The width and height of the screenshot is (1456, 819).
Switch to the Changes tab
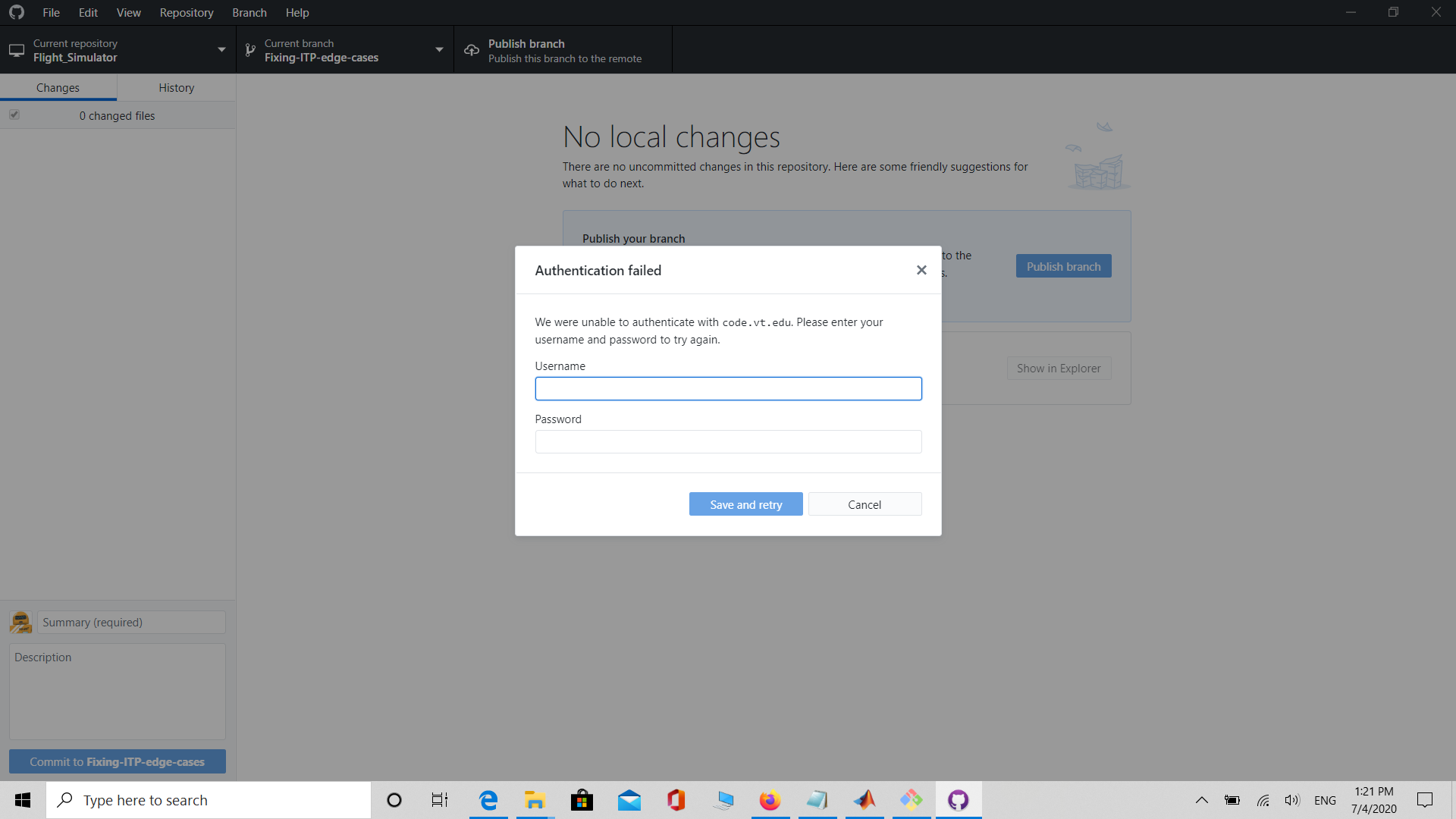[58, 87]
